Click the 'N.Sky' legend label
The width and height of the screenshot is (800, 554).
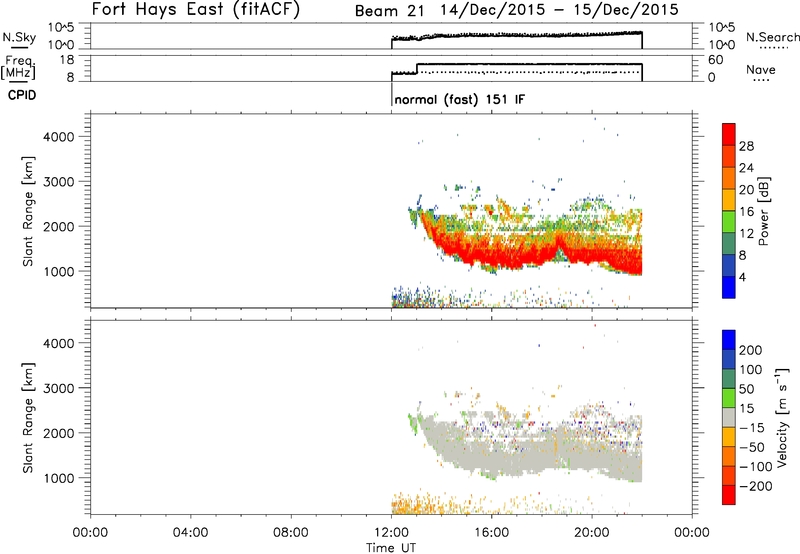pyautogui.click(x=19, y=37)
